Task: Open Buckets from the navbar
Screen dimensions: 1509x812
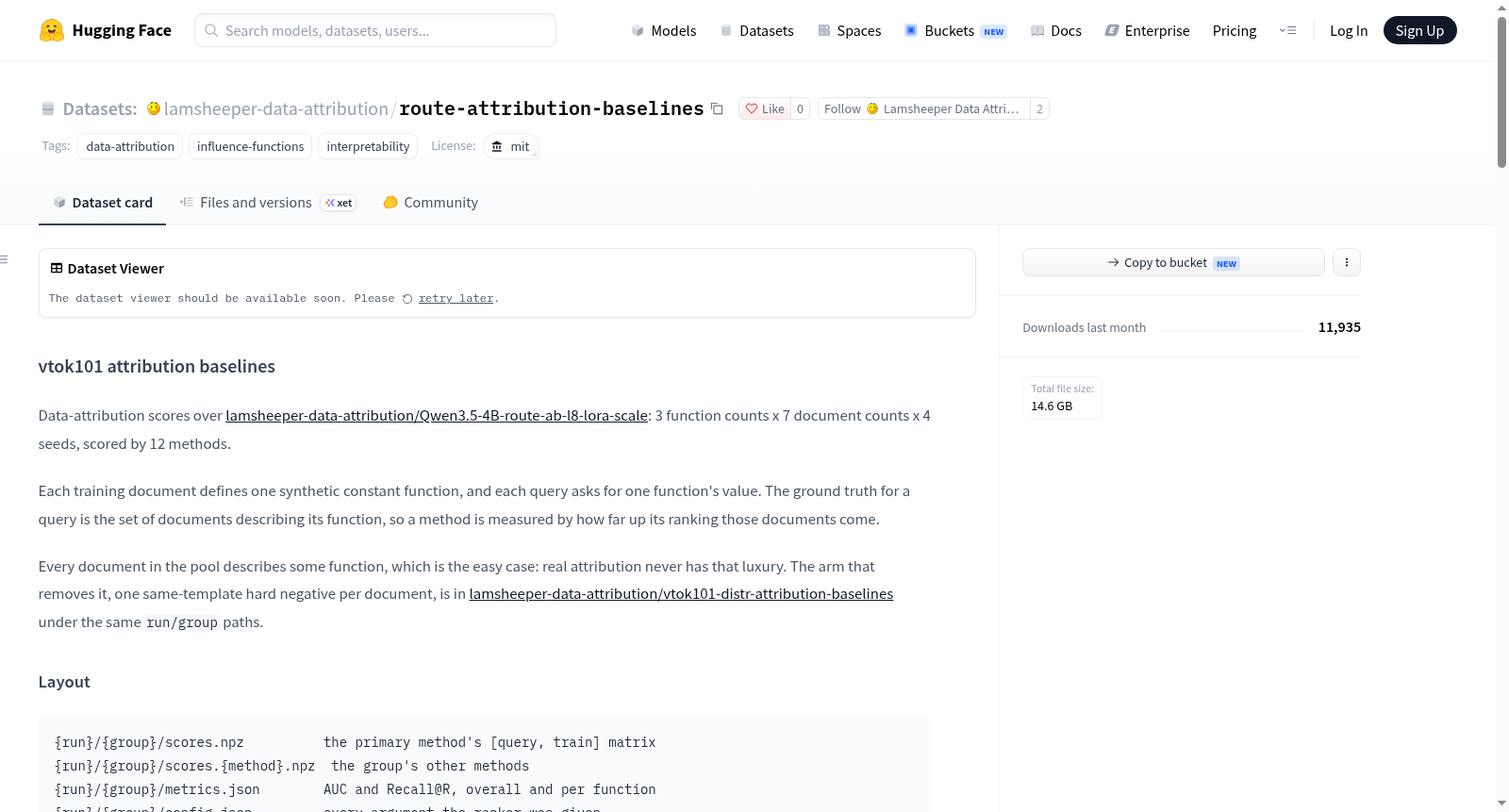Action: click(x=955, y=30)
